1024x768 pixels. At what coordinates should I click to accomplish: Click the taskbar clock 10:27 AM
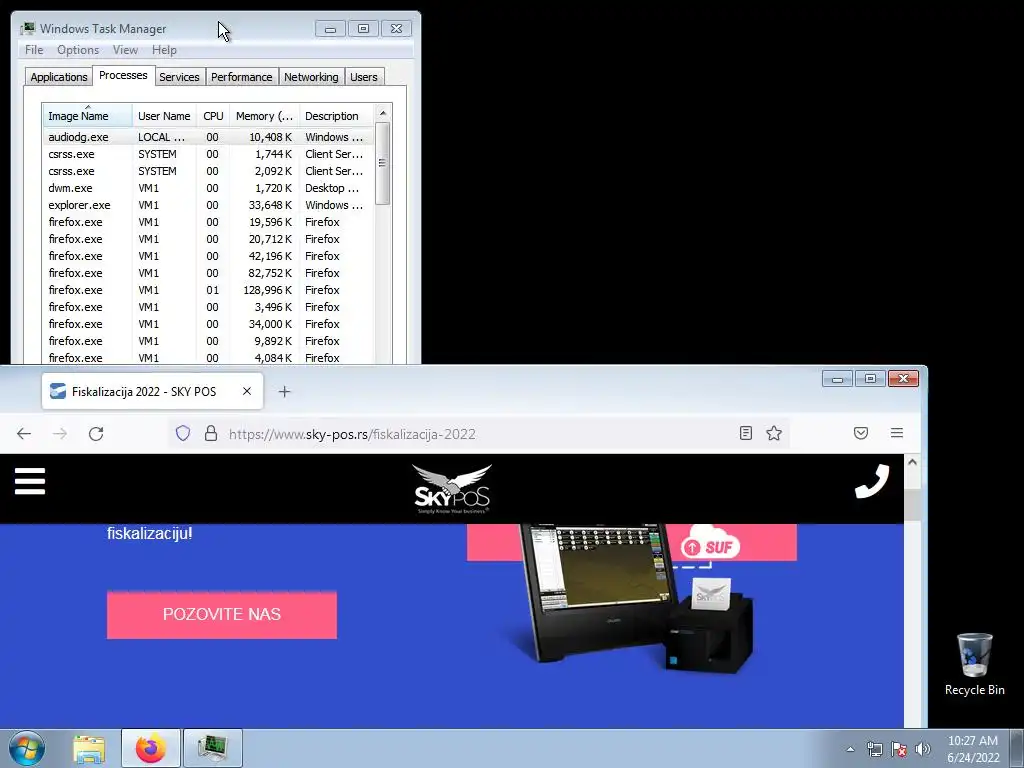click(973, 749)
